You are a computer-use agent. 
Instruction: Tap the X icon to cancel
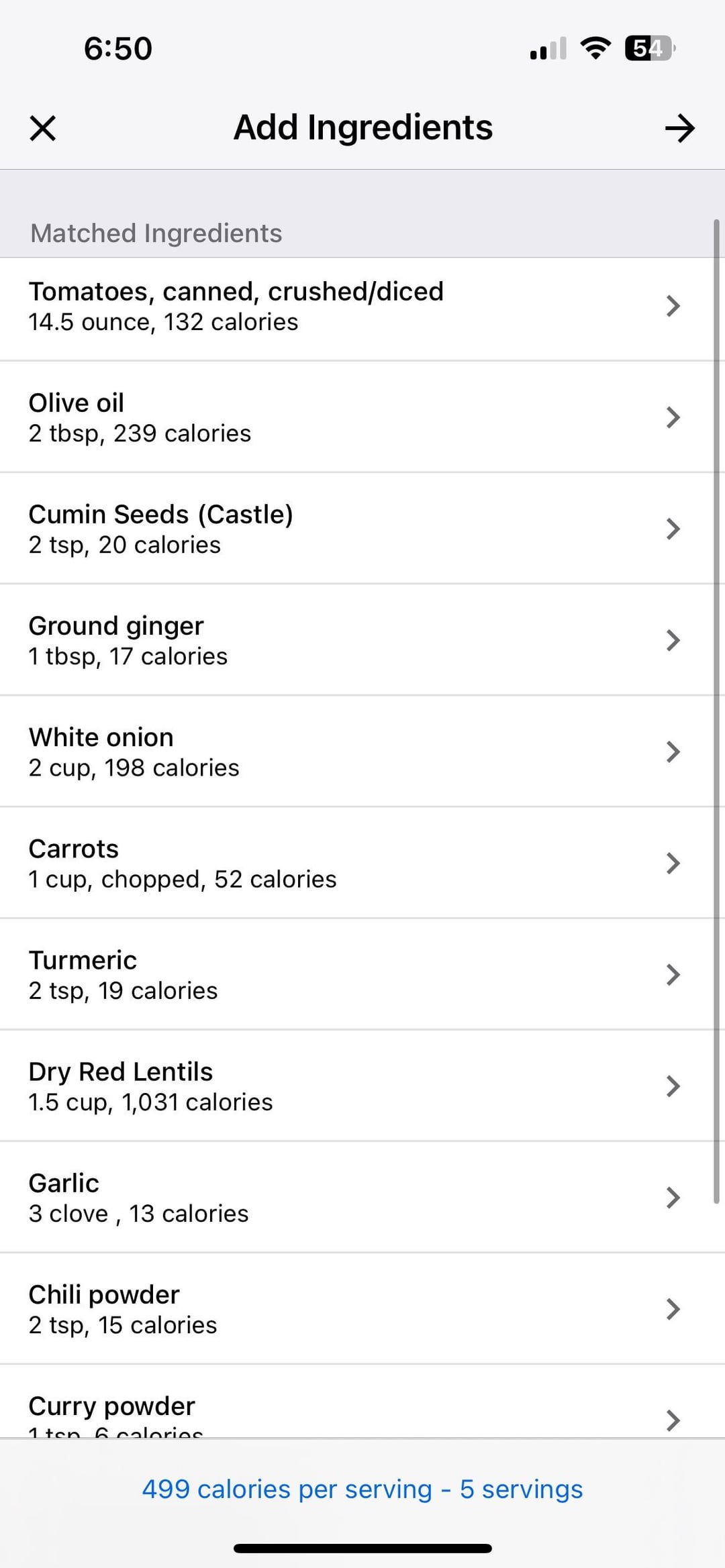(43, 128)
